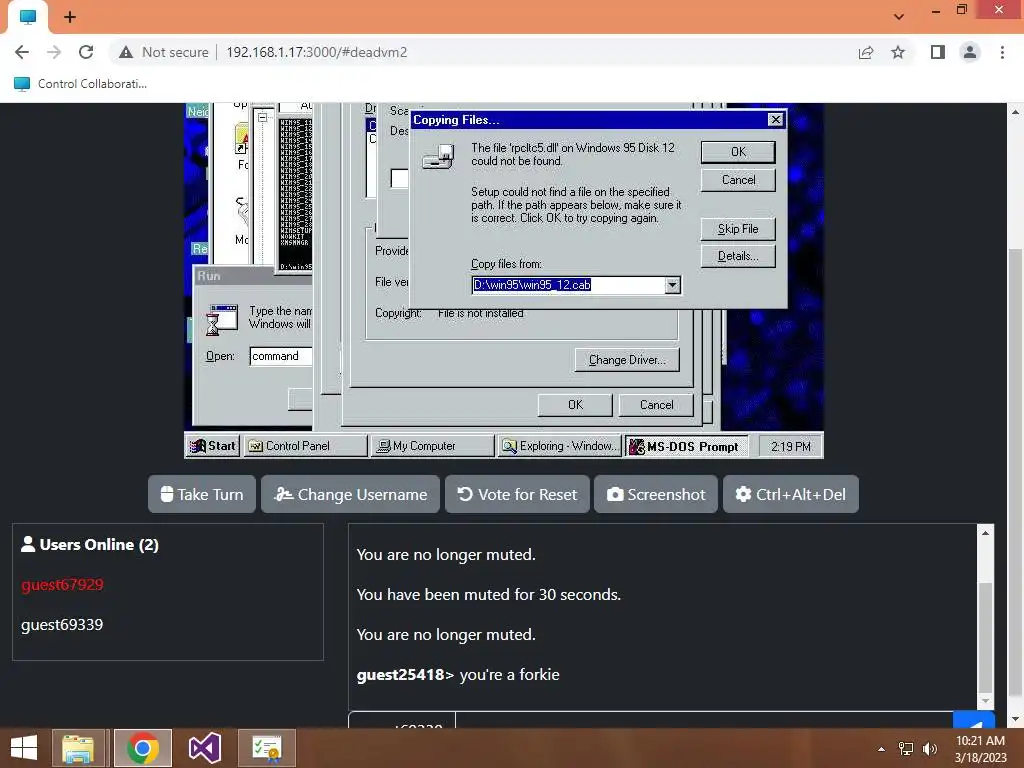
Task: Click OK in the Copying Files dialog
Action: (738, 152)
